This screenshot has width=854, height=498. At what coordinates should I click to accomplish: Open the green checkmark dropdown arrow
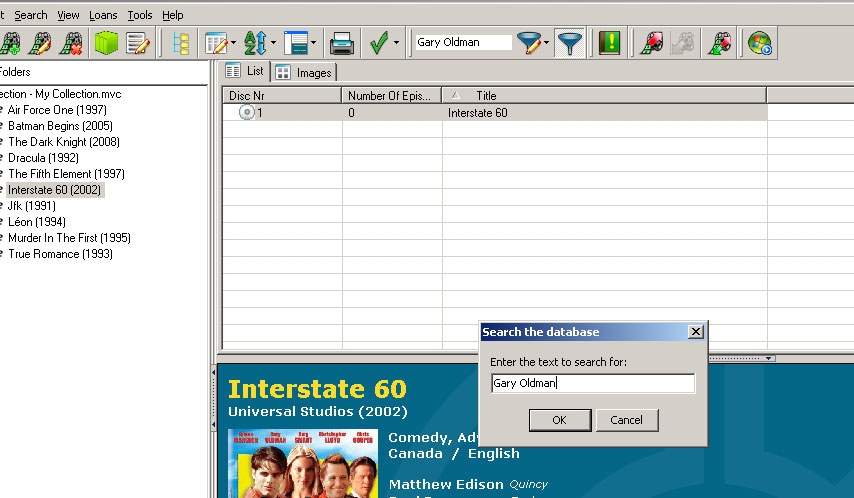396,42
